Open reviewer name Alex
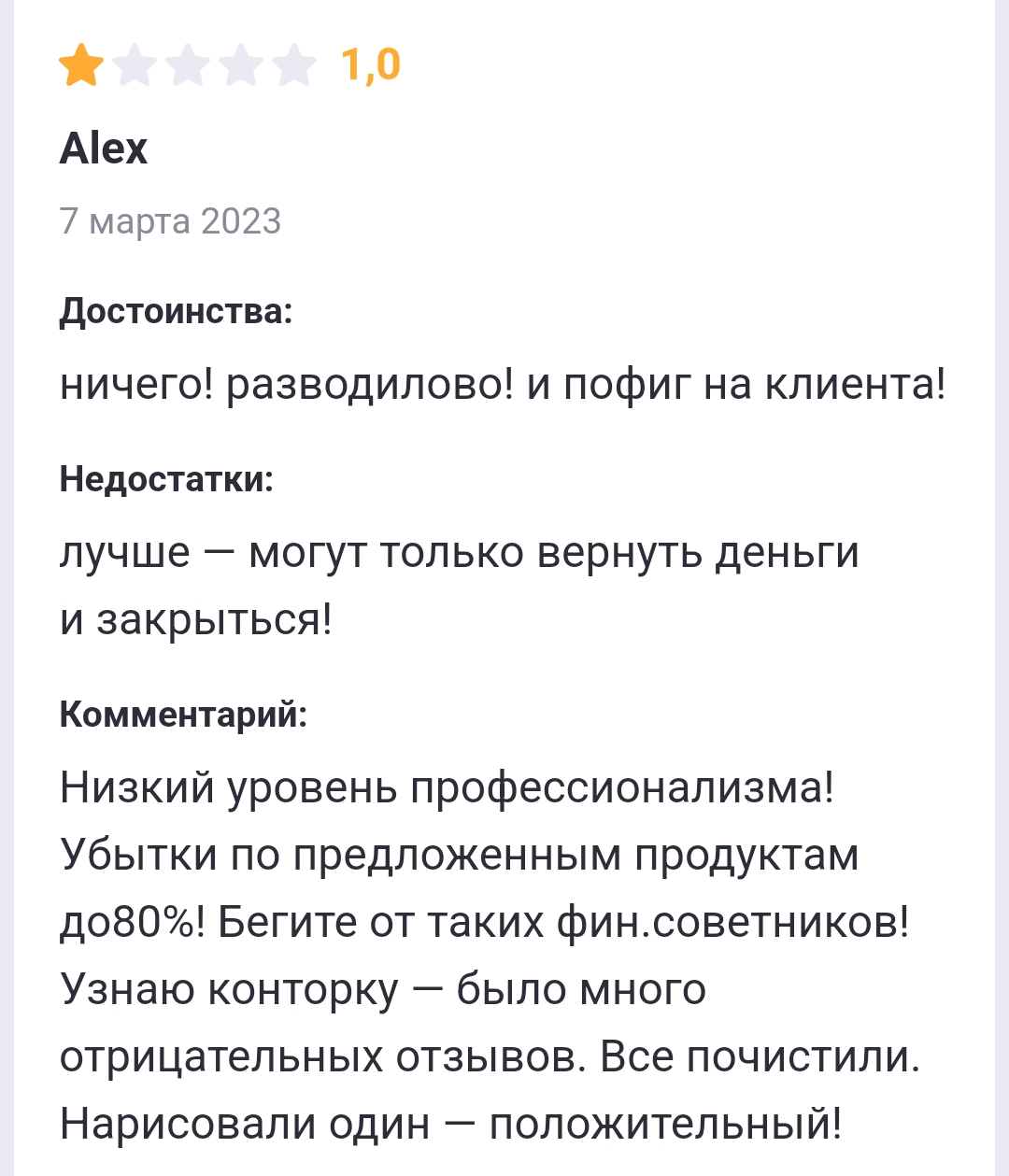The image size is (1009, 1176). (x=103, y=149)
